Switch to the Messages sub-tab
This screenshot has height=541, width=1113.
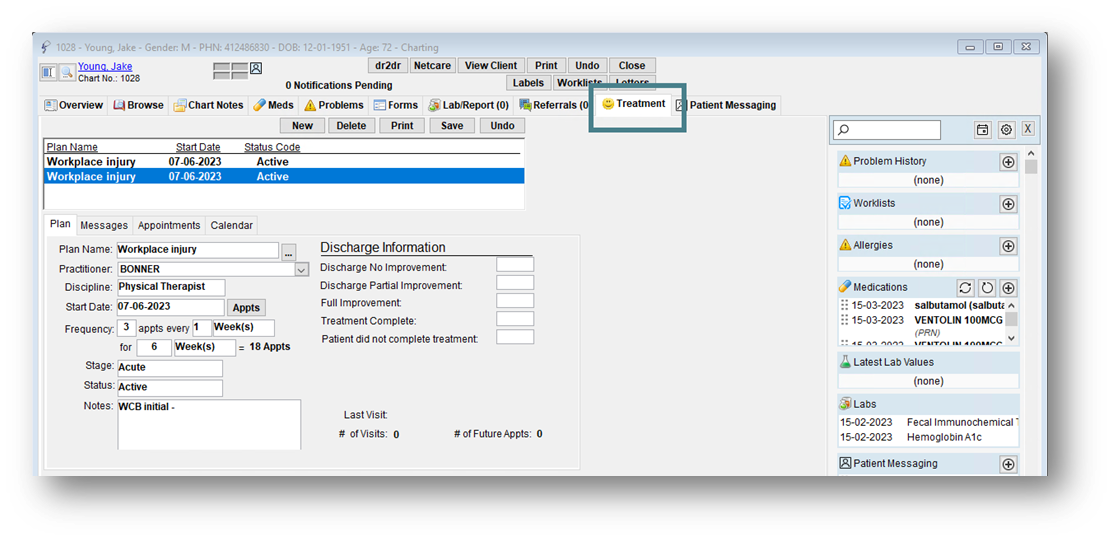point(104,225)
